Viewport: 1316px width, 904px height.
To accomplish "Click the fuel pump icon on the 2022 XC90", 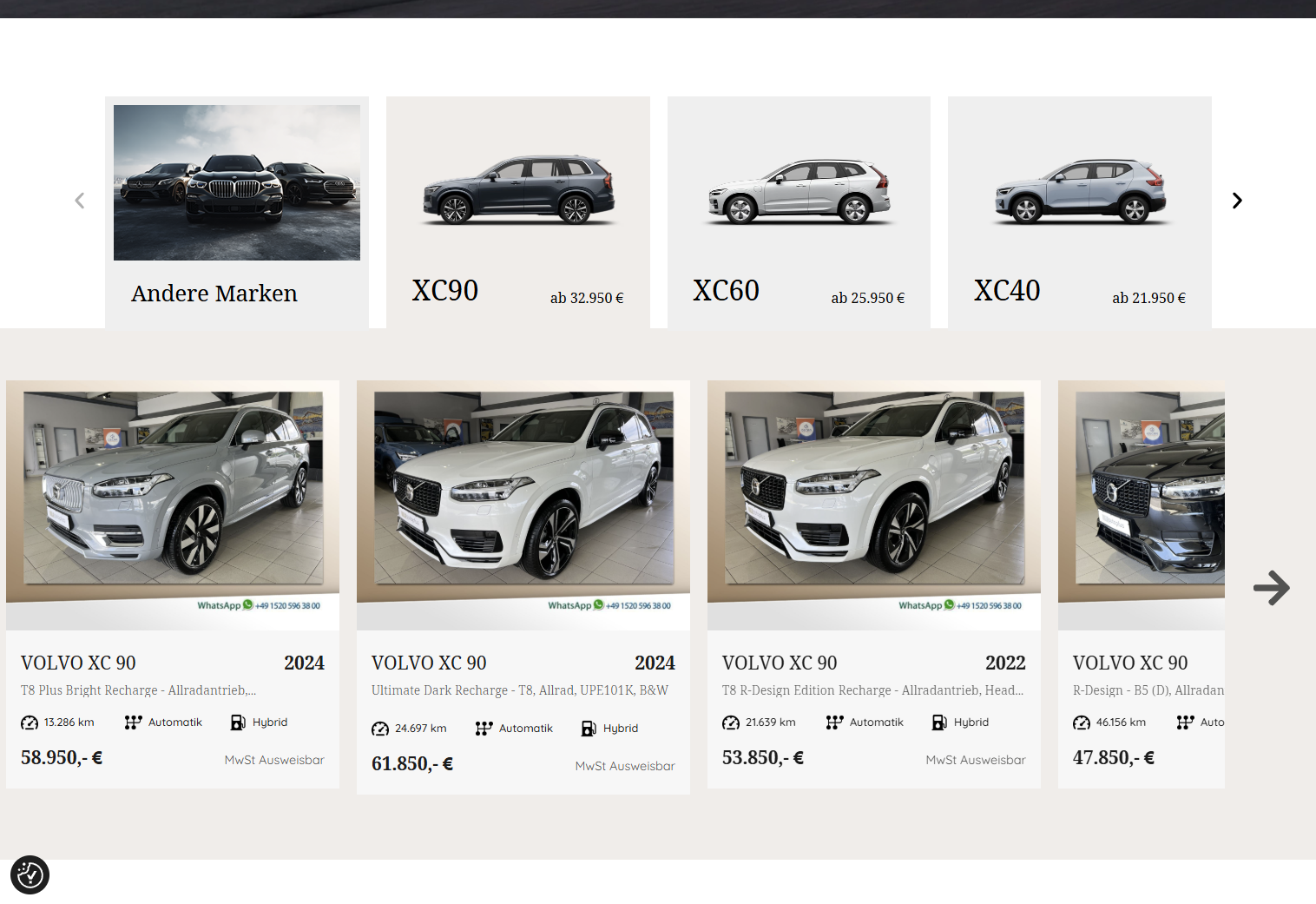I will click(x=939, y=723).
